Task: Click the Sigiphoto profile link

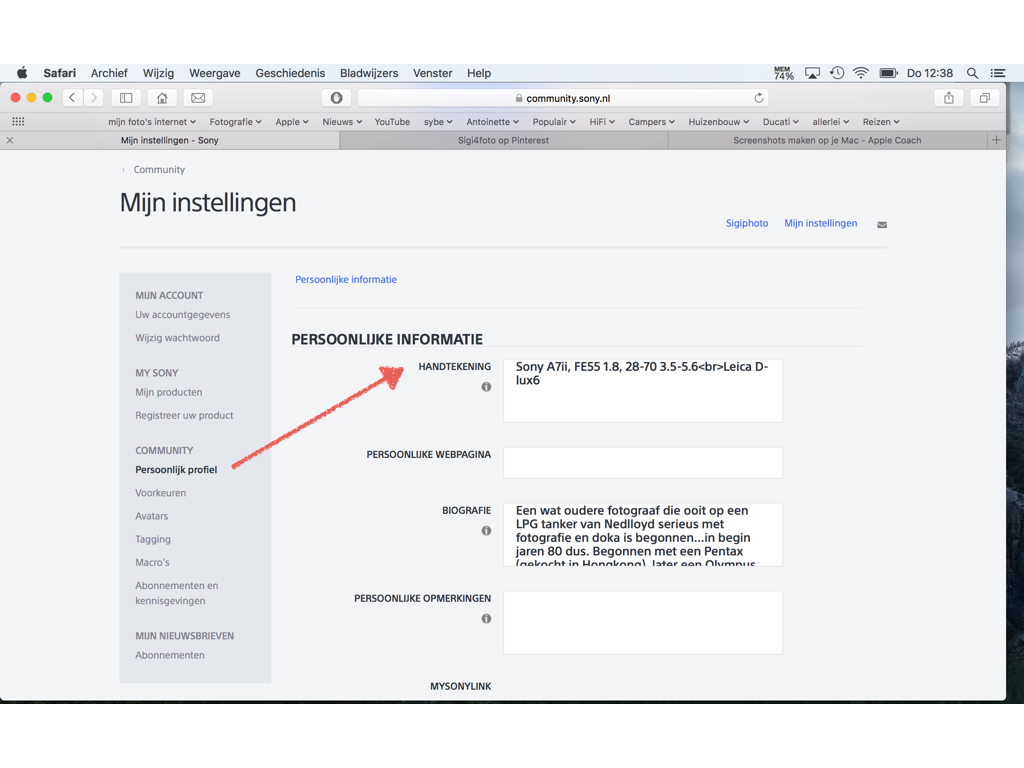Action: pyautogui.click(x=747, y=223)
